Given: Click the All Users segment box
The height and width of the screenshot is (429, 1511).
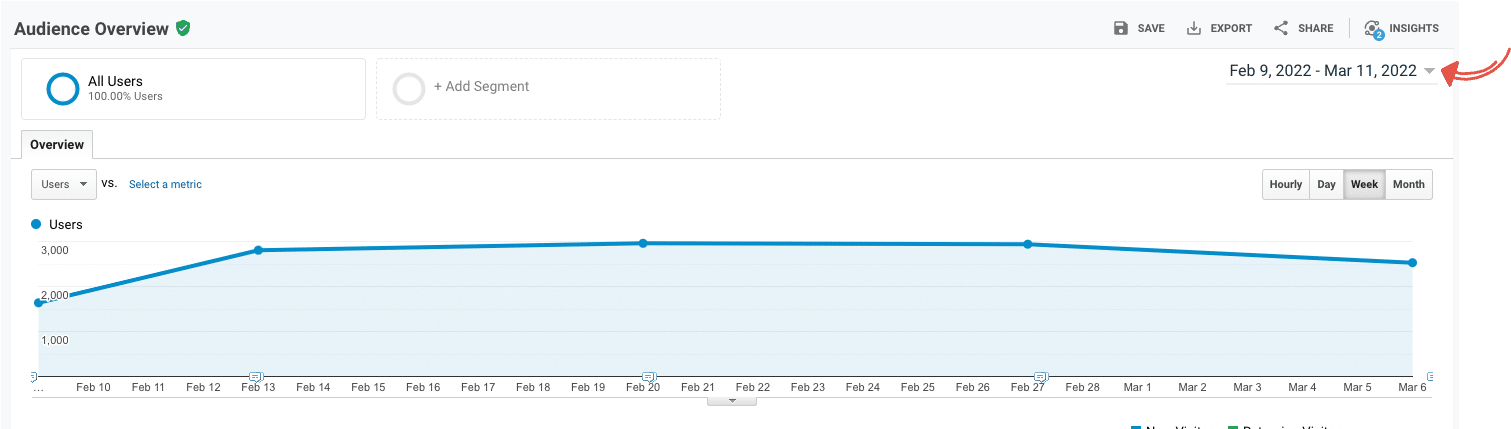Looking at the screenshot, I should 193,89.
